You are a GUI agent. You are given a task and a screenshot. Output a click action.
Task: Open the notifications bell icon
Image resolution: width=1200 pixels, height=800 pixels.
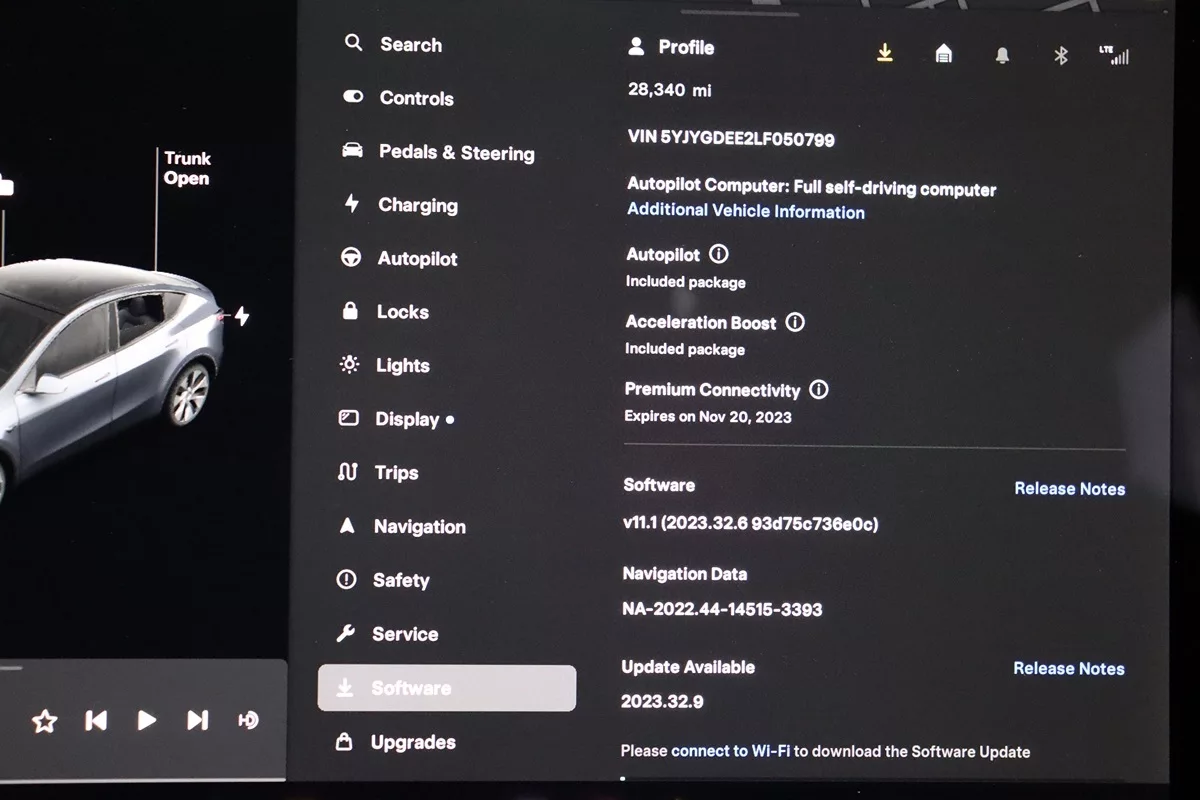[1002, 55]
